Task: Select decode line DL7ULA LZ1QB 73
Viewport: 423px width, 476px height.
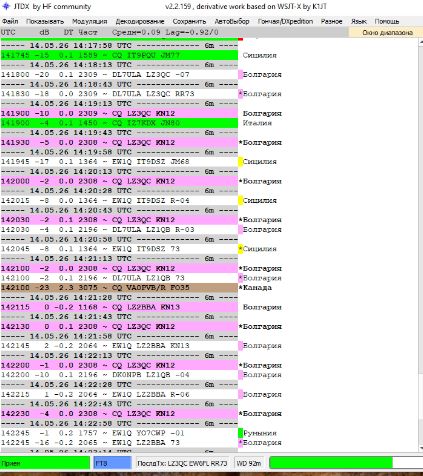Action: (119, 278)
